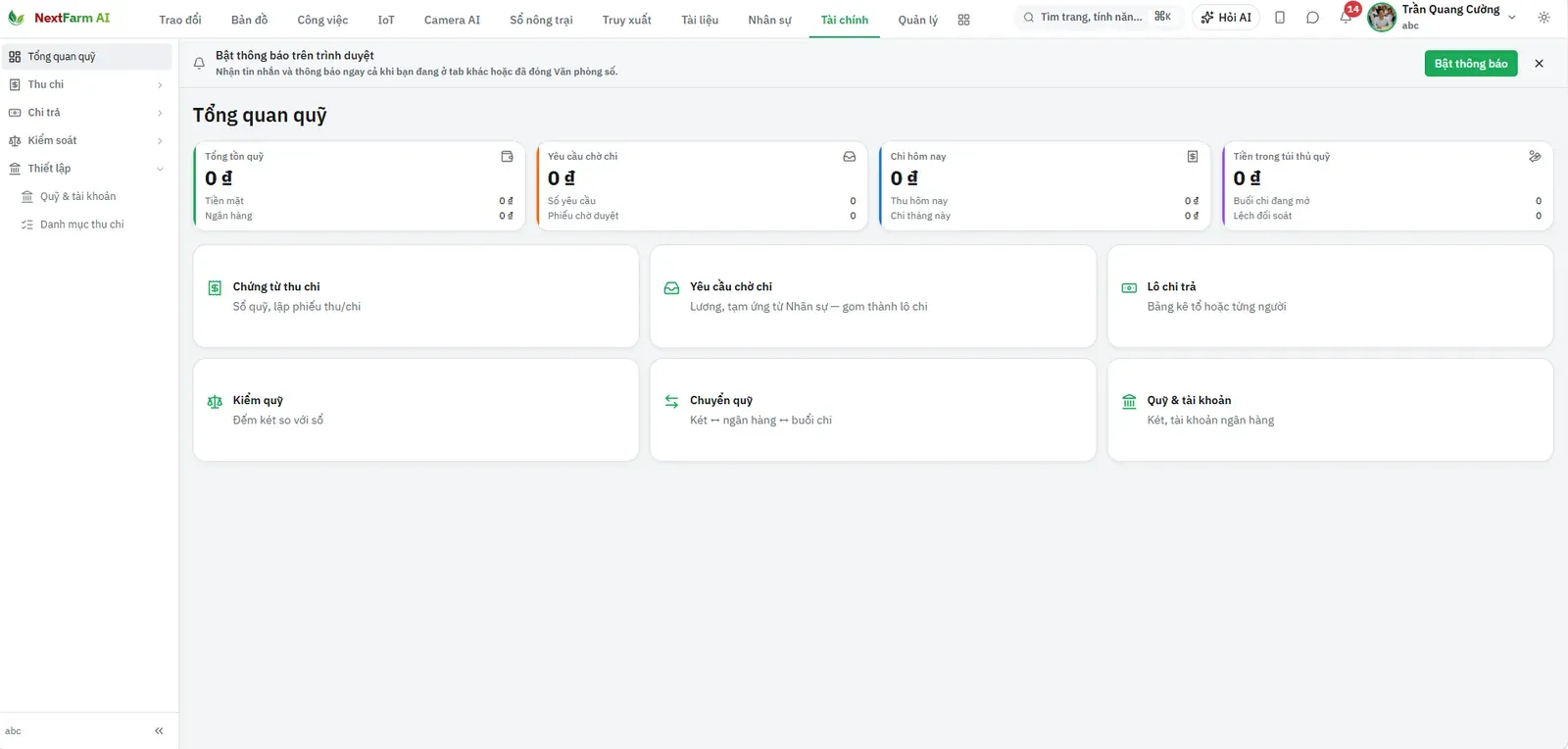This screenshot has width=1568, height=749.
Task: Switch to the Nhân sự menu
Action: click(769, 20)
